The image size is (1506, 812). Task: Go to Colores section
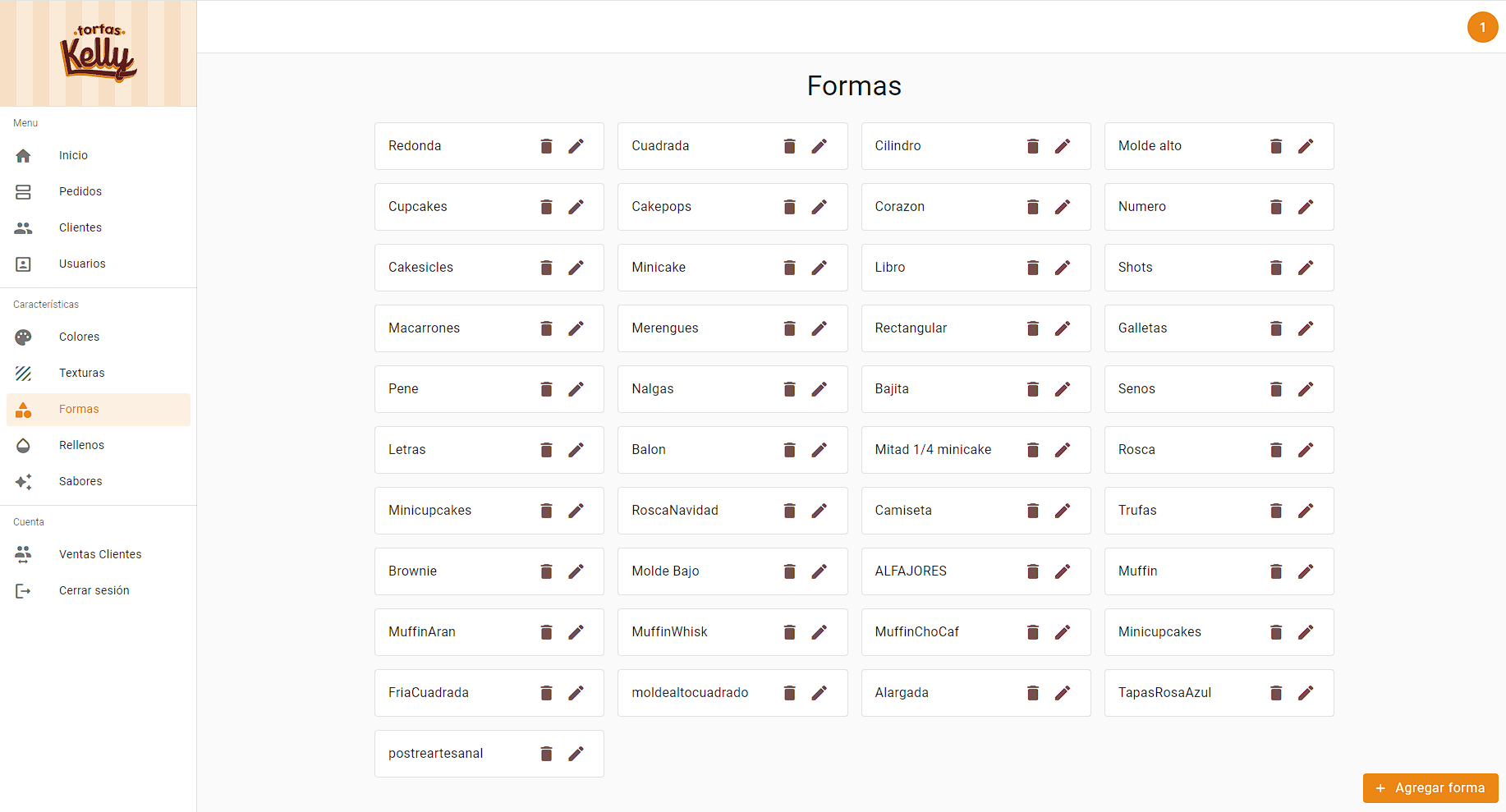[x=79, y=337]
